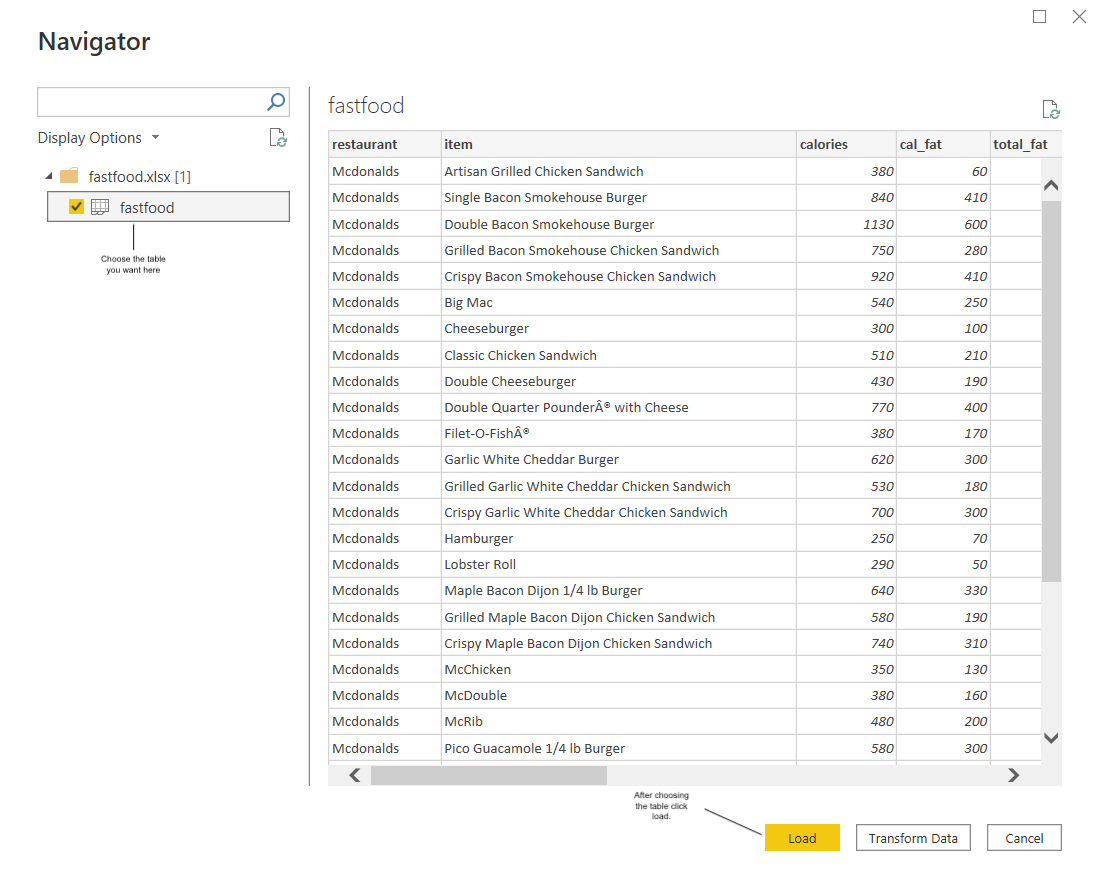Viewport: 1097px width, 872px height.
Task: Click the Grilled Garlic White Cheddar Chicken Sandwich cell
Action: point(618,486)
